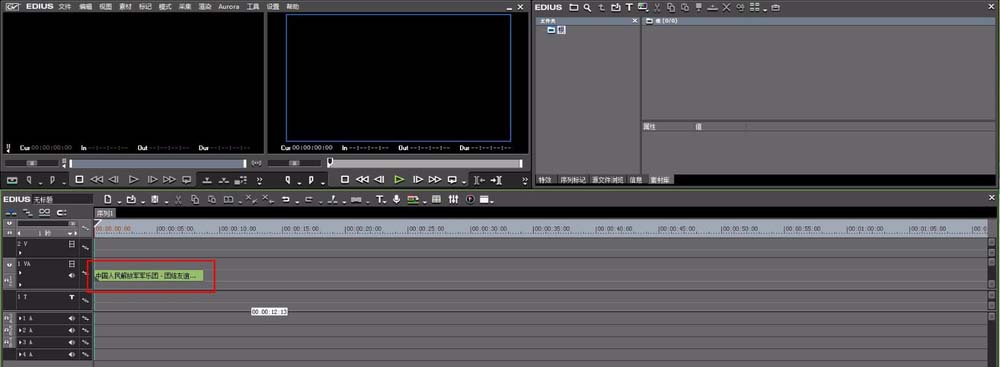This screenshot has width=1000, height=367.
Task: Step to next frame in the recorder
Action: pos(418,180)
